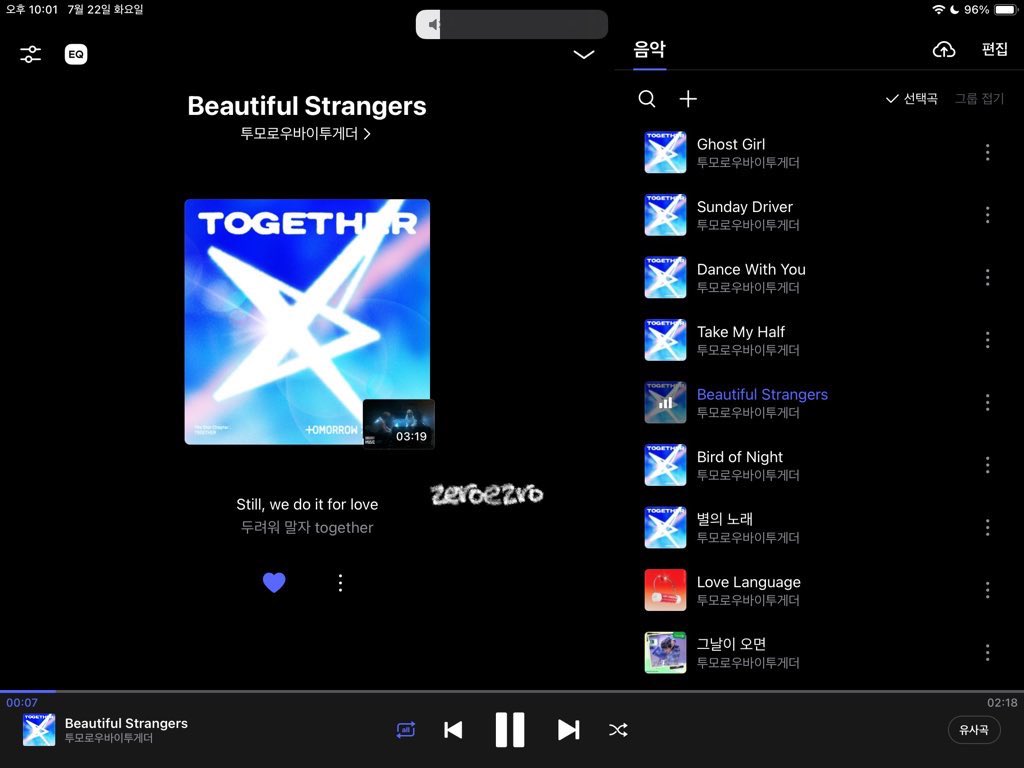Image resolution: width=1024 pixels, height=768 pixels.
Task: Toggle shuffle mode
Action: 618,729
